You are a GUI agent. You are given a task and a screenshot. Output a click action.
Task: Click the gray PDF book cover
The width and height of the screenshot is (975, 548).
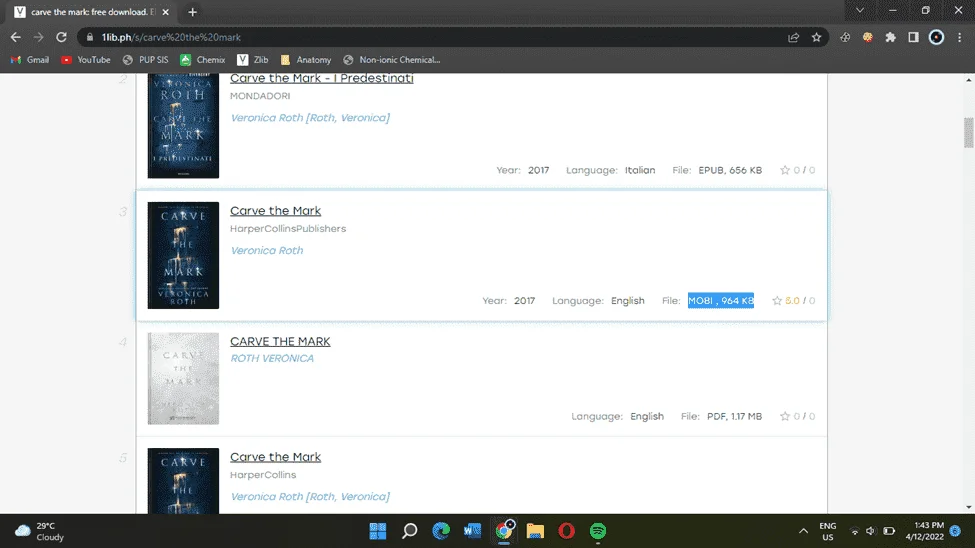pos(183,378)
